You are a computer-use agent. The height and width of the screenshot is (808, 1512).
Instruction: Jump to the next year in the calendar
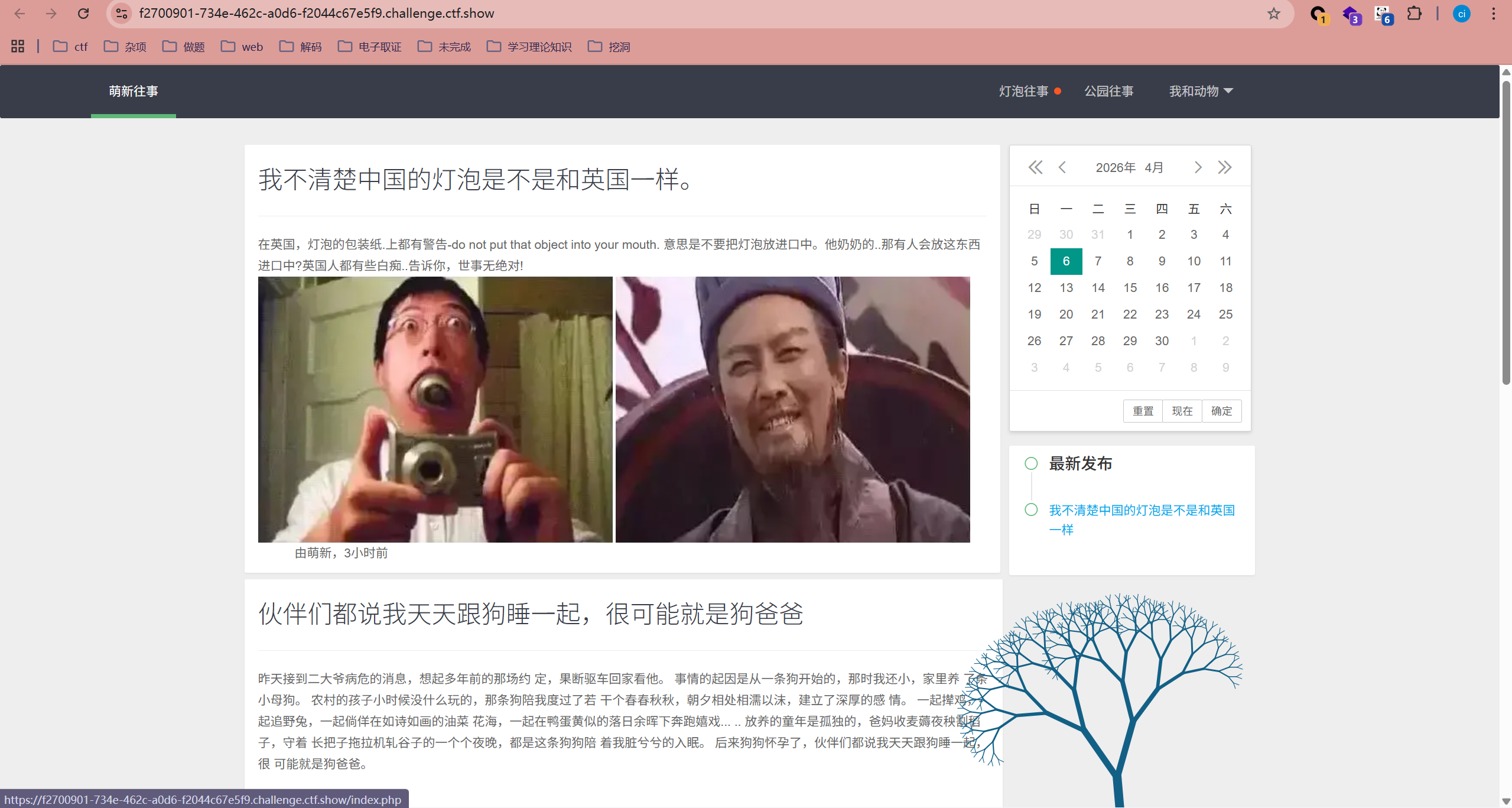(1225, 167)
